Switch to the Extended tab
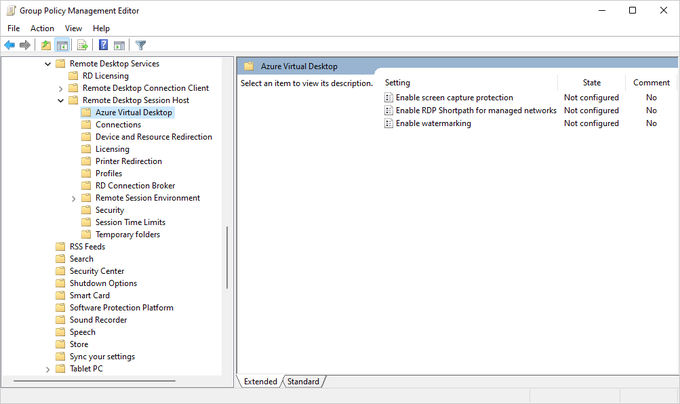680x404 pixels. click(260, 381)
